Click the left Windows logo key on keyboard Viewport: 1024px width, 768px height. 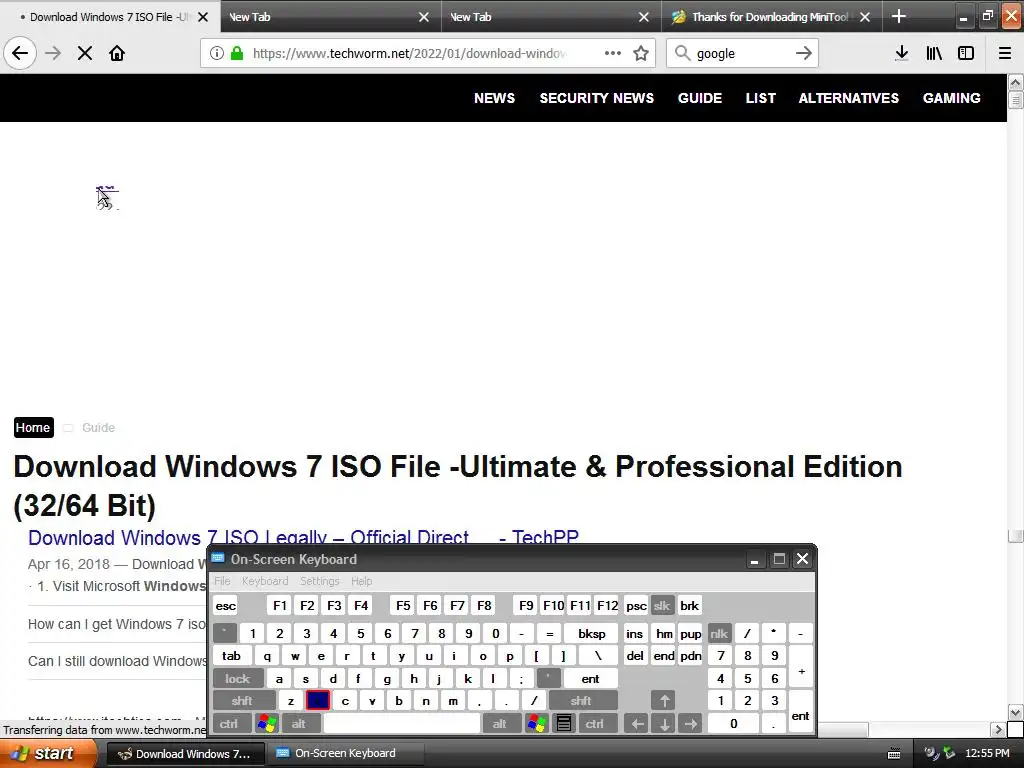click(x=267, y=724)
